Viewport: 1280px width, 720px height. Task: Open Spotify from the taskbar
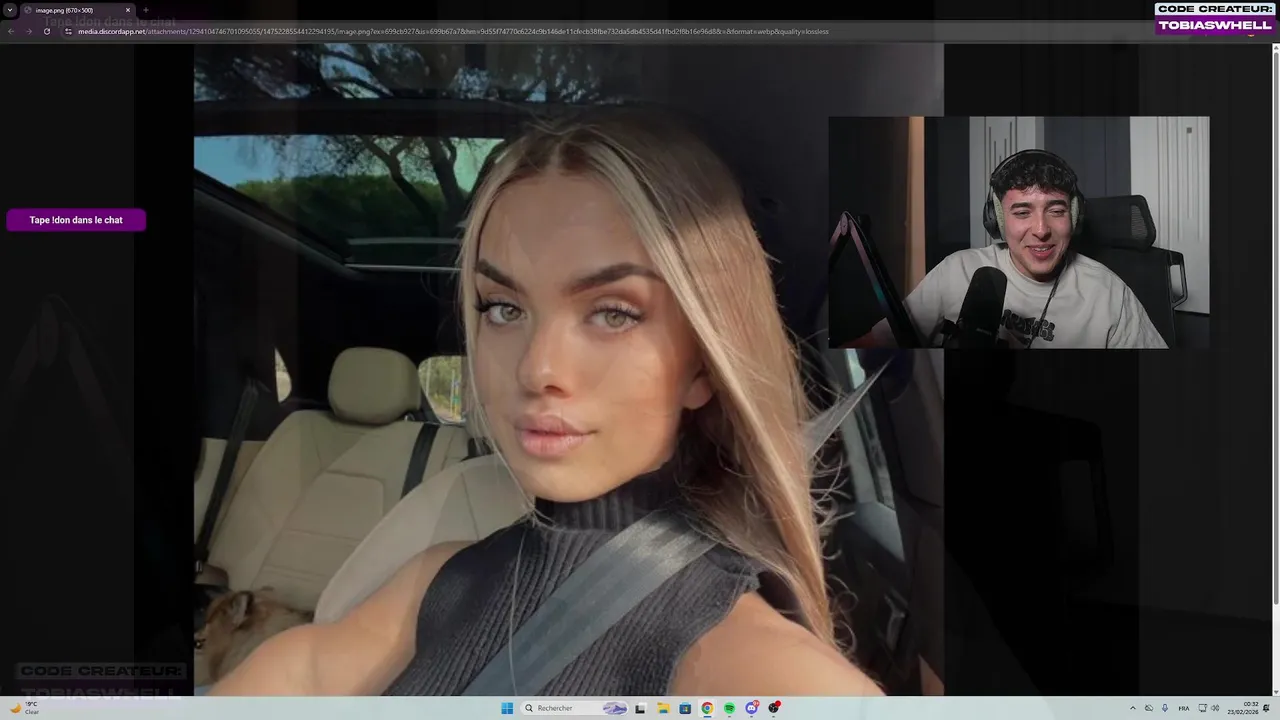coord(729,708)
